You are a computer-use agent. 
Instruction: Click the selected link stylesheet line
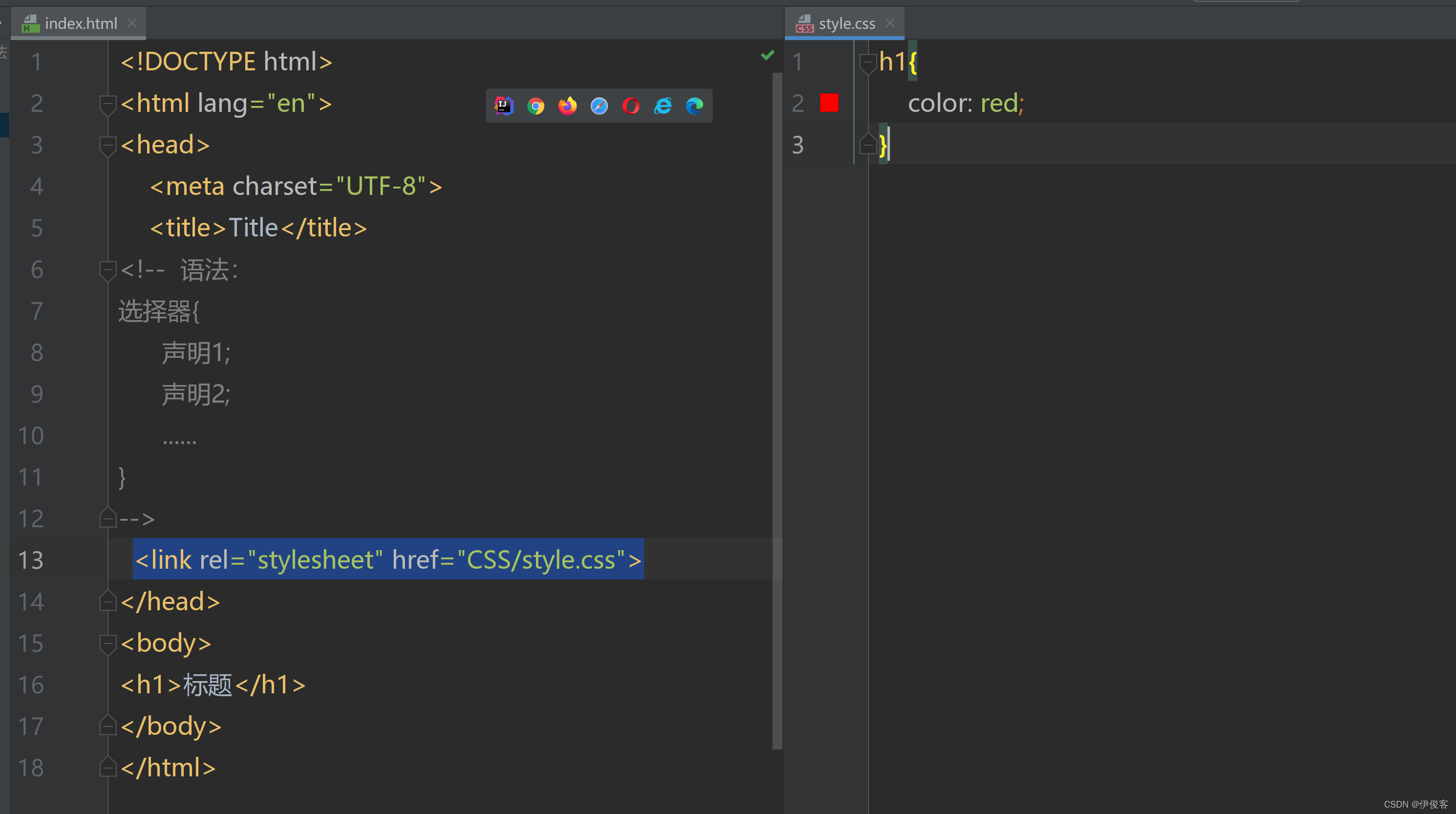pyautogui.click(x=388, y=559)
